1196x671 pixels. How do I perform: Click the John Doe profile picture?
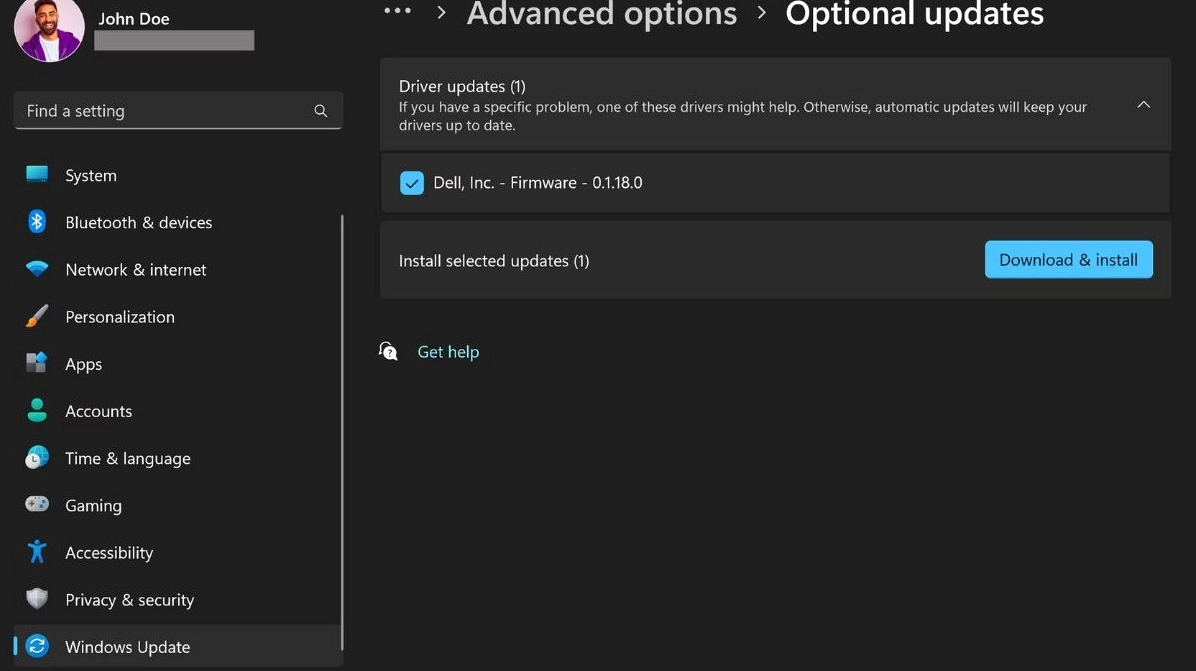click(49, 28)
